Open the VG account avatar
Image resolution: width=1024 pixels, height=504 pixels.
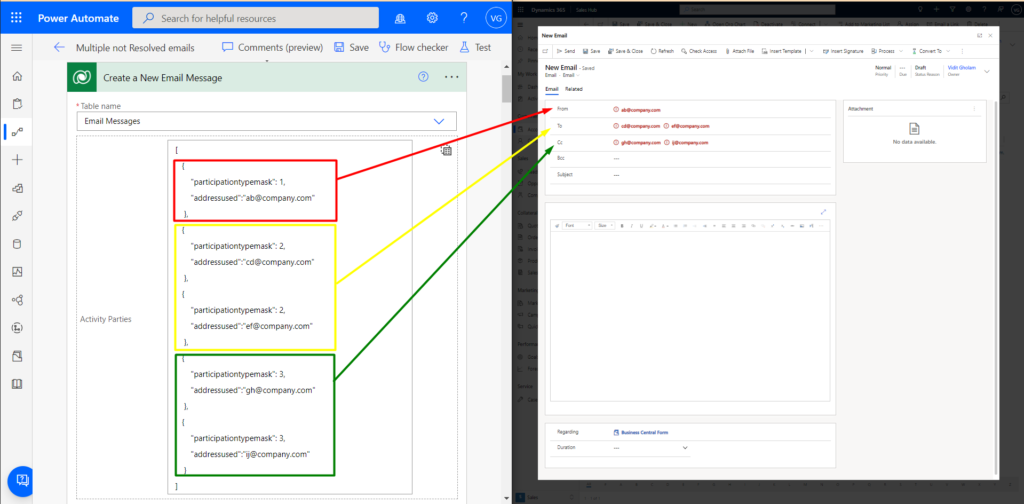(x=496, y=18)
